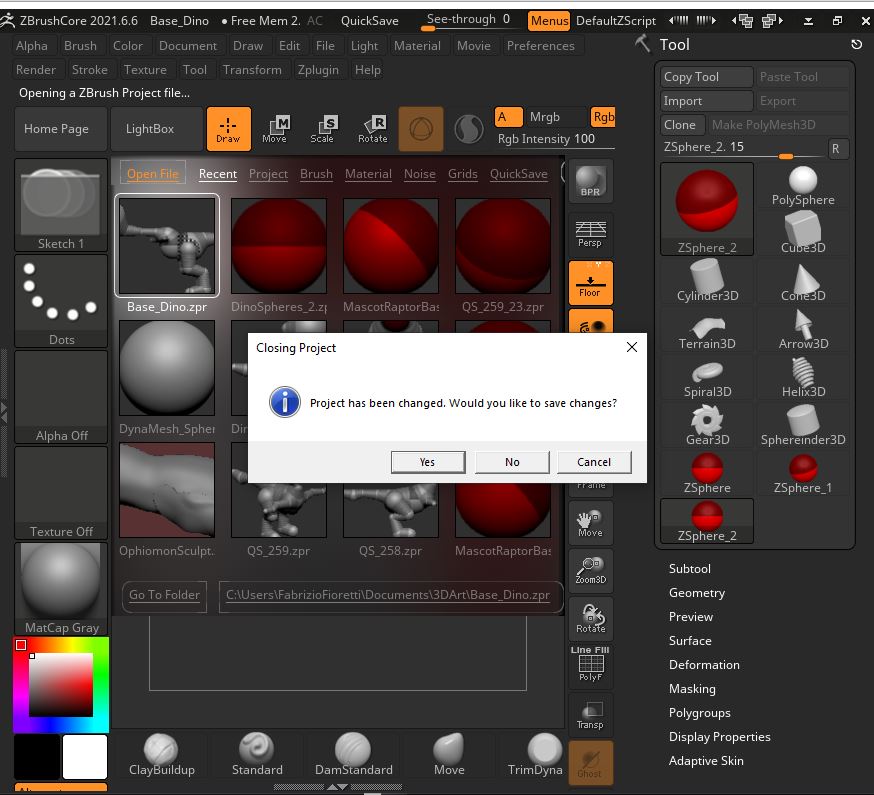Image resolution: width=874 pixels, height=795 pixels.
Task: Expand the Subtool section
Action: (690, 568)
